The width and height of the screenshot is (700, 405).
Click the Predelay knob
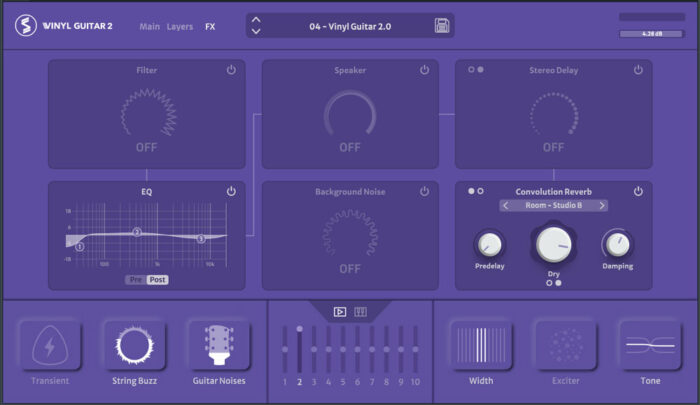pos(489,244)
